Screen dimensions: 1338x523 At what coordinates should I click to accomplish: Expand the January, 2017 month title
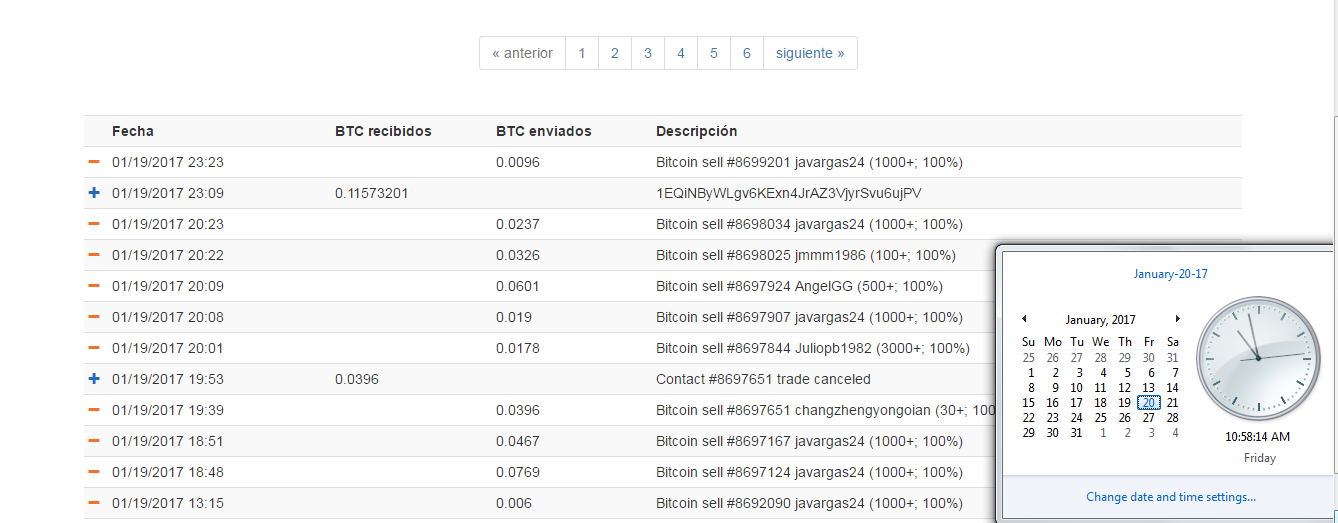[x=1101, y=320]
